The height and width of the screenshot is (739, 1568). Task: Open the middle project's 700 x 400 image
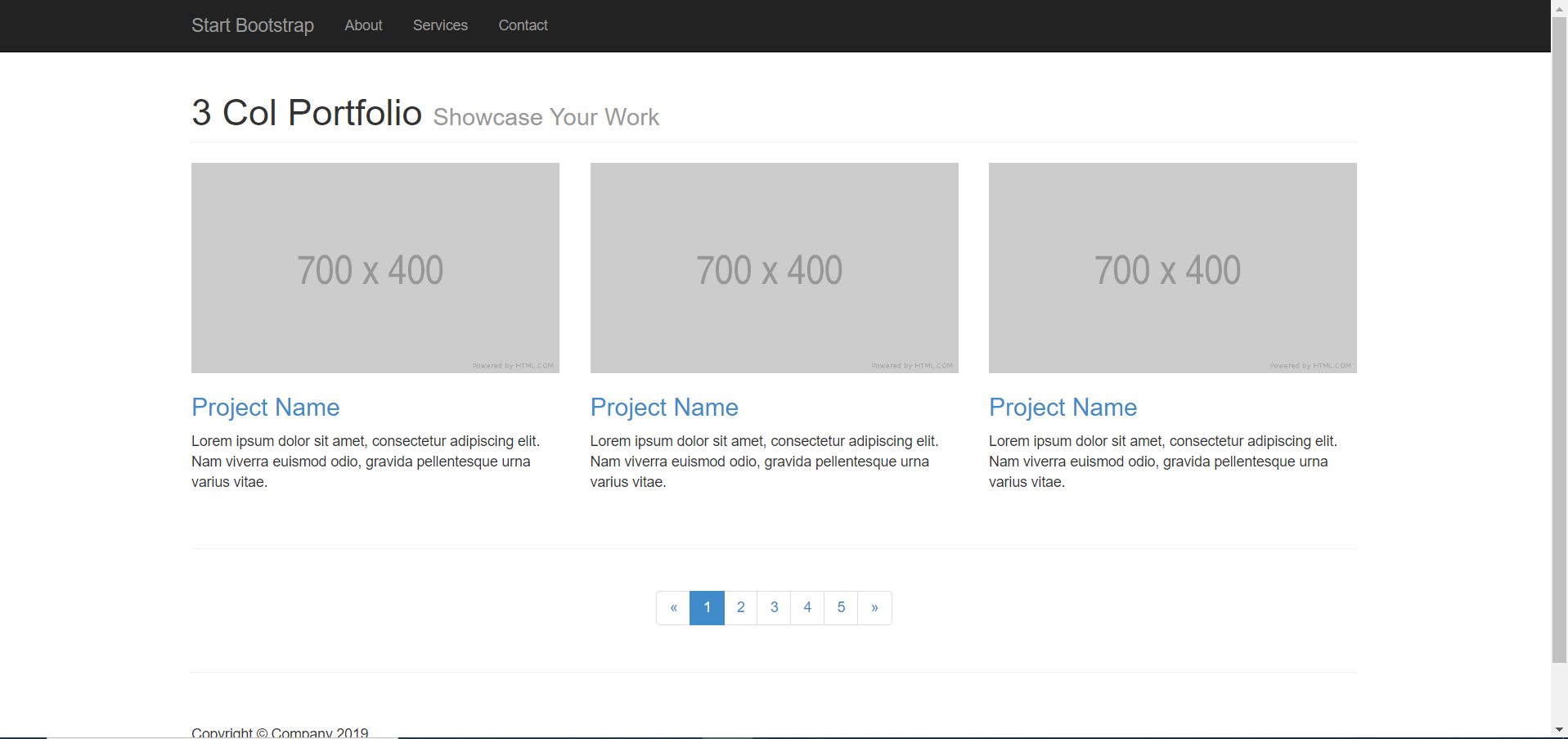coord(774,268)
